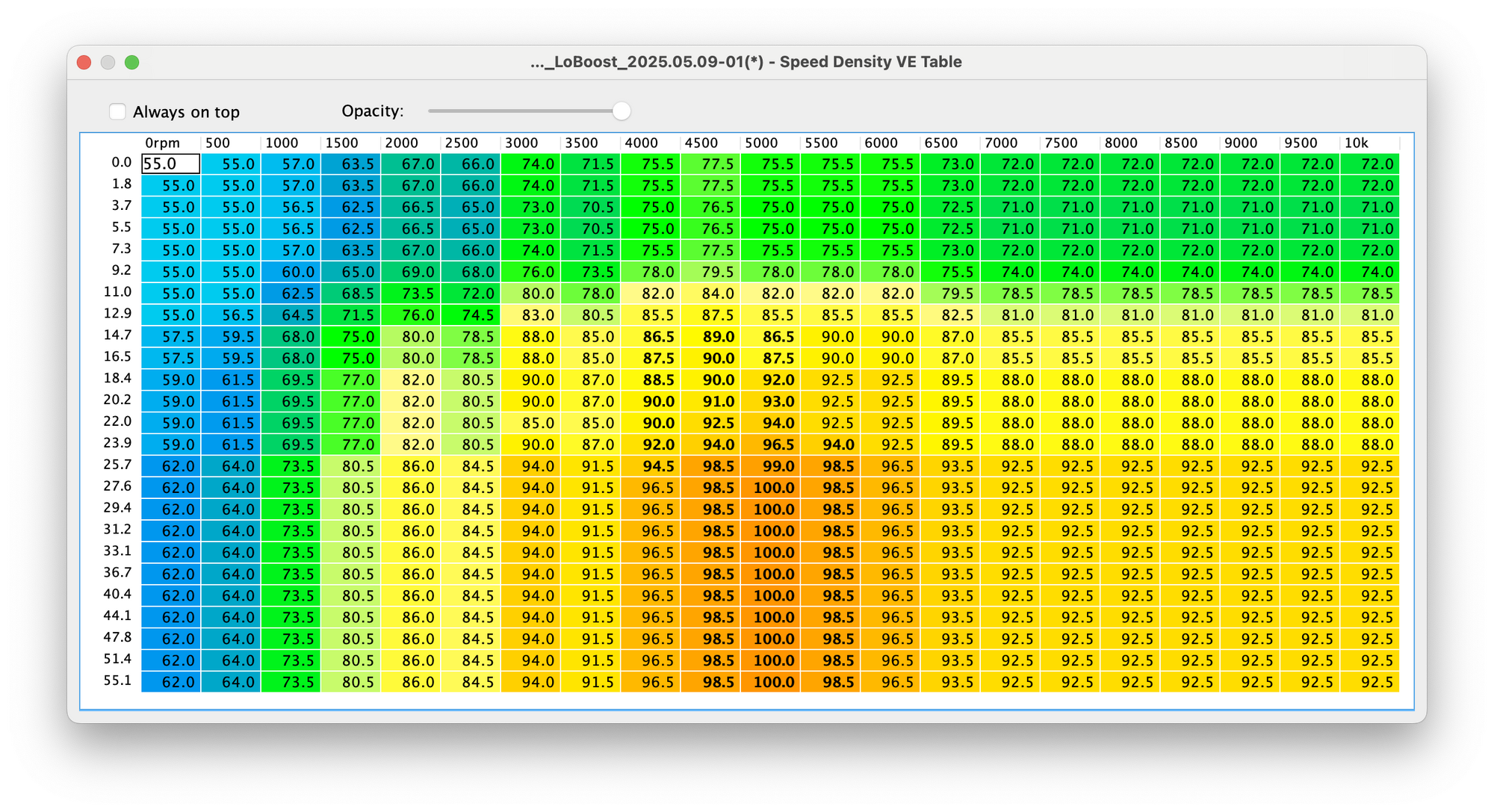
Task: Click the 0rpm column header
Action: [163, 143]
